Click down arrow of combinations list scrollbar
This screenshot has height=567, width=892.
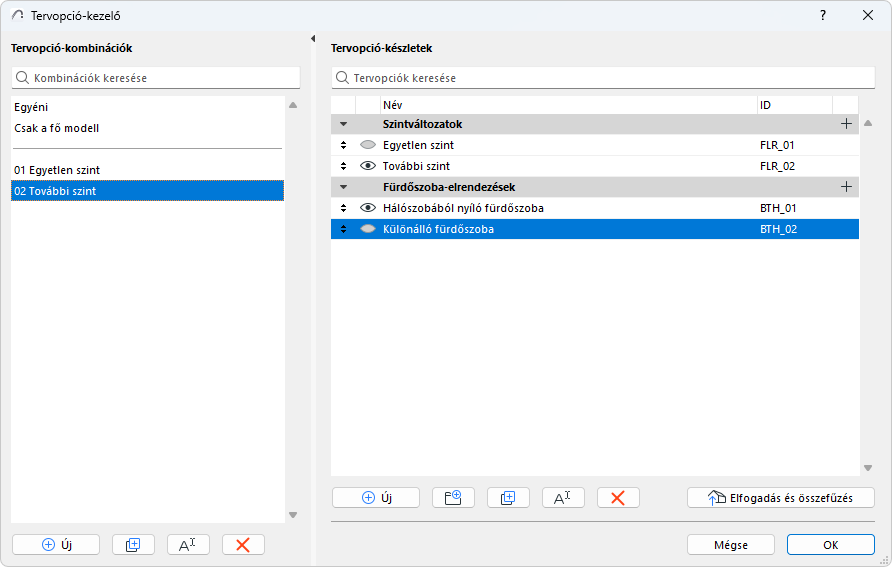click(293, 515)
